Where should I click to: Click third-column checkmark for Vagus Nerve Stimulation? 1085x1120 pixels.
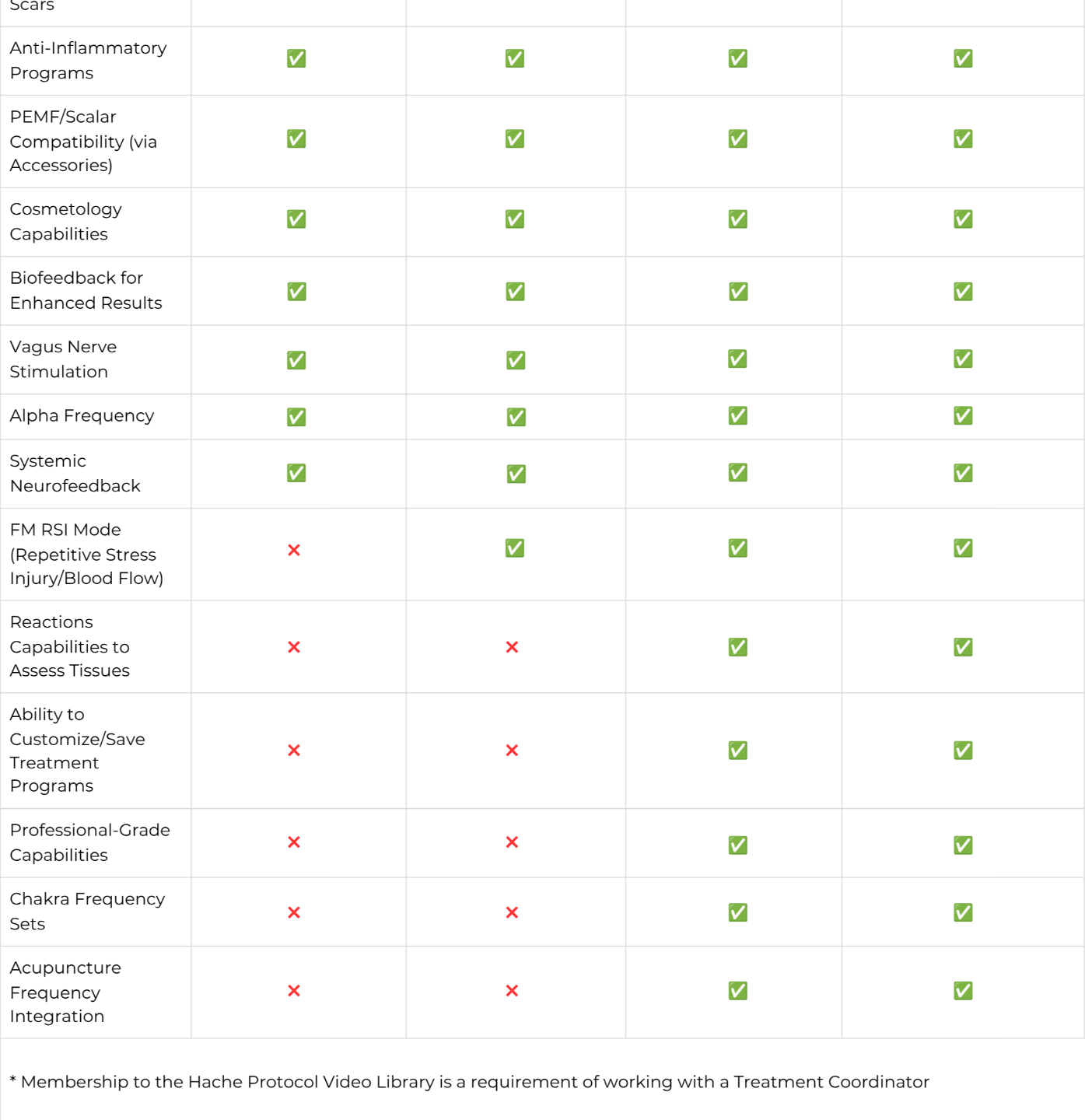737,359
